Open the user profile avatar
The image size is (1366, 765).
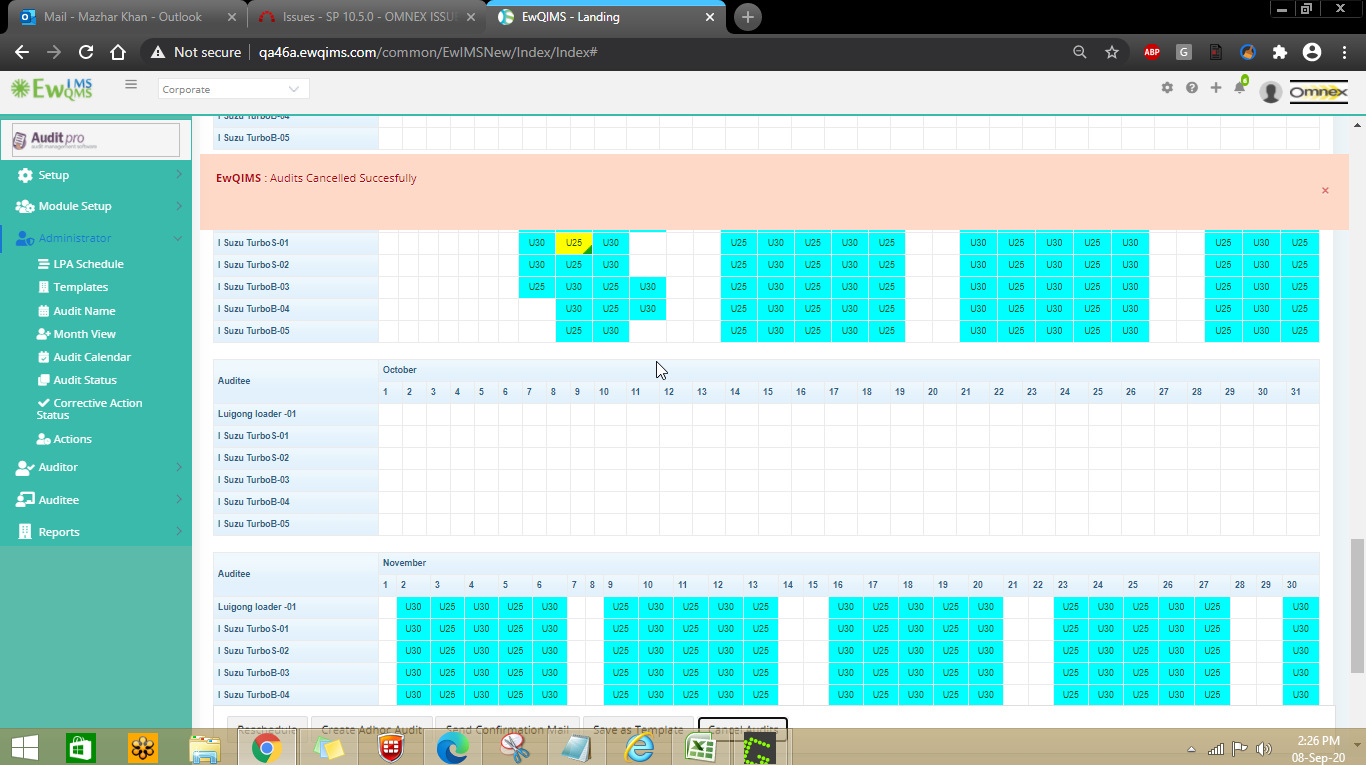[1271, 92]
